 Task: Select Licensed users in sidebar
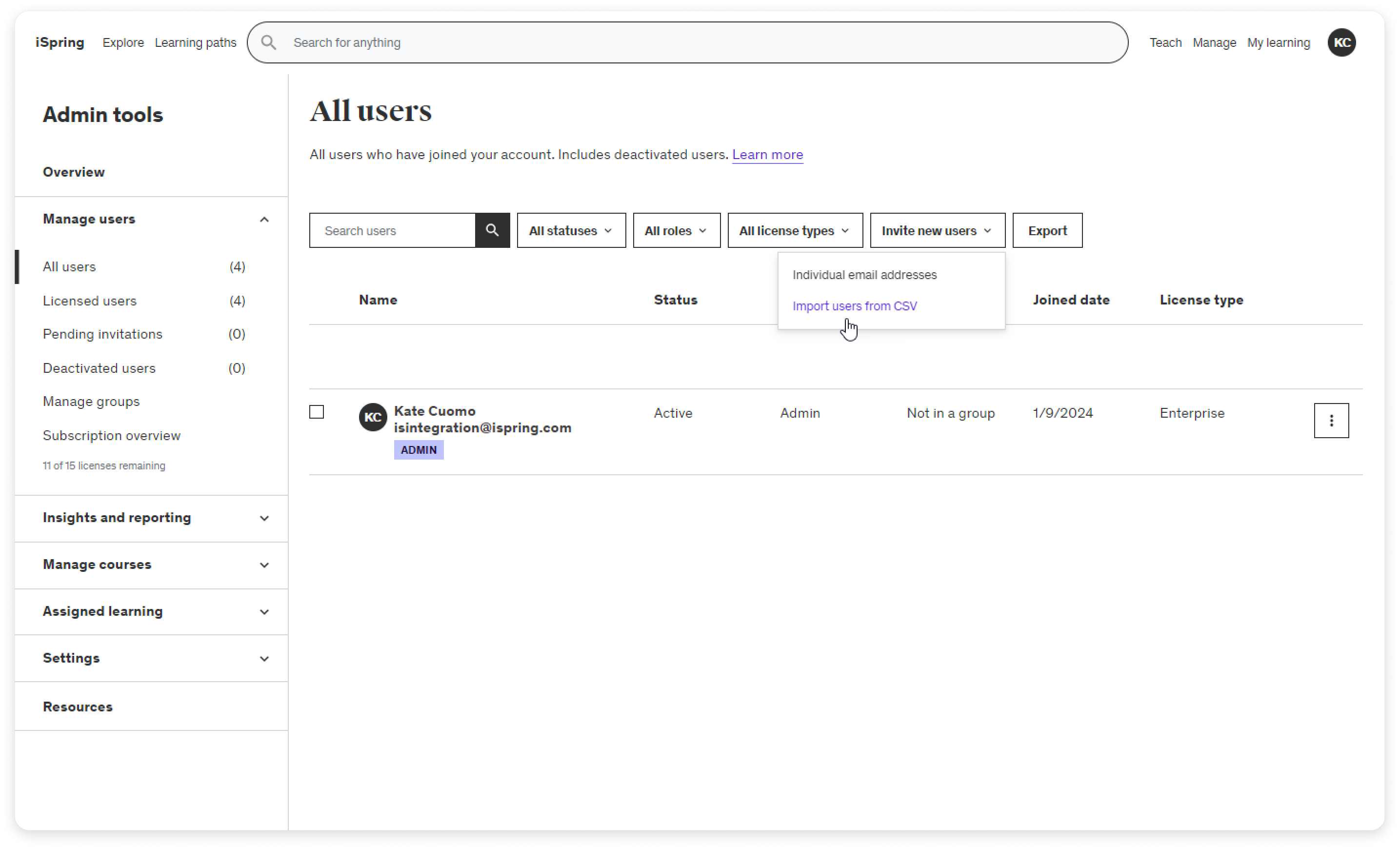point(90,301)
